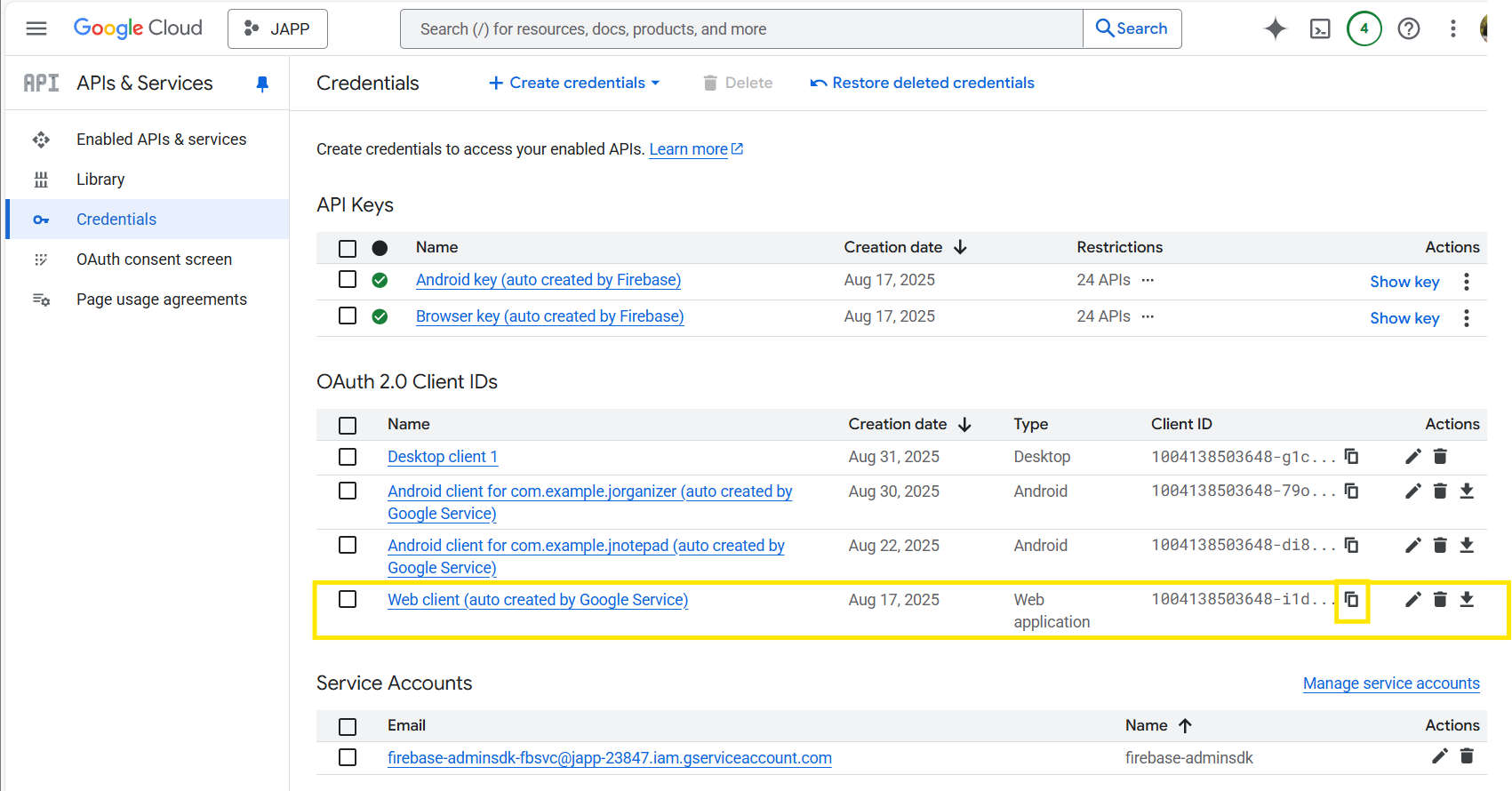Screen dimensions: 1512x791
Task: Show key for Browser key
Action: click(x=1404, y=318)
